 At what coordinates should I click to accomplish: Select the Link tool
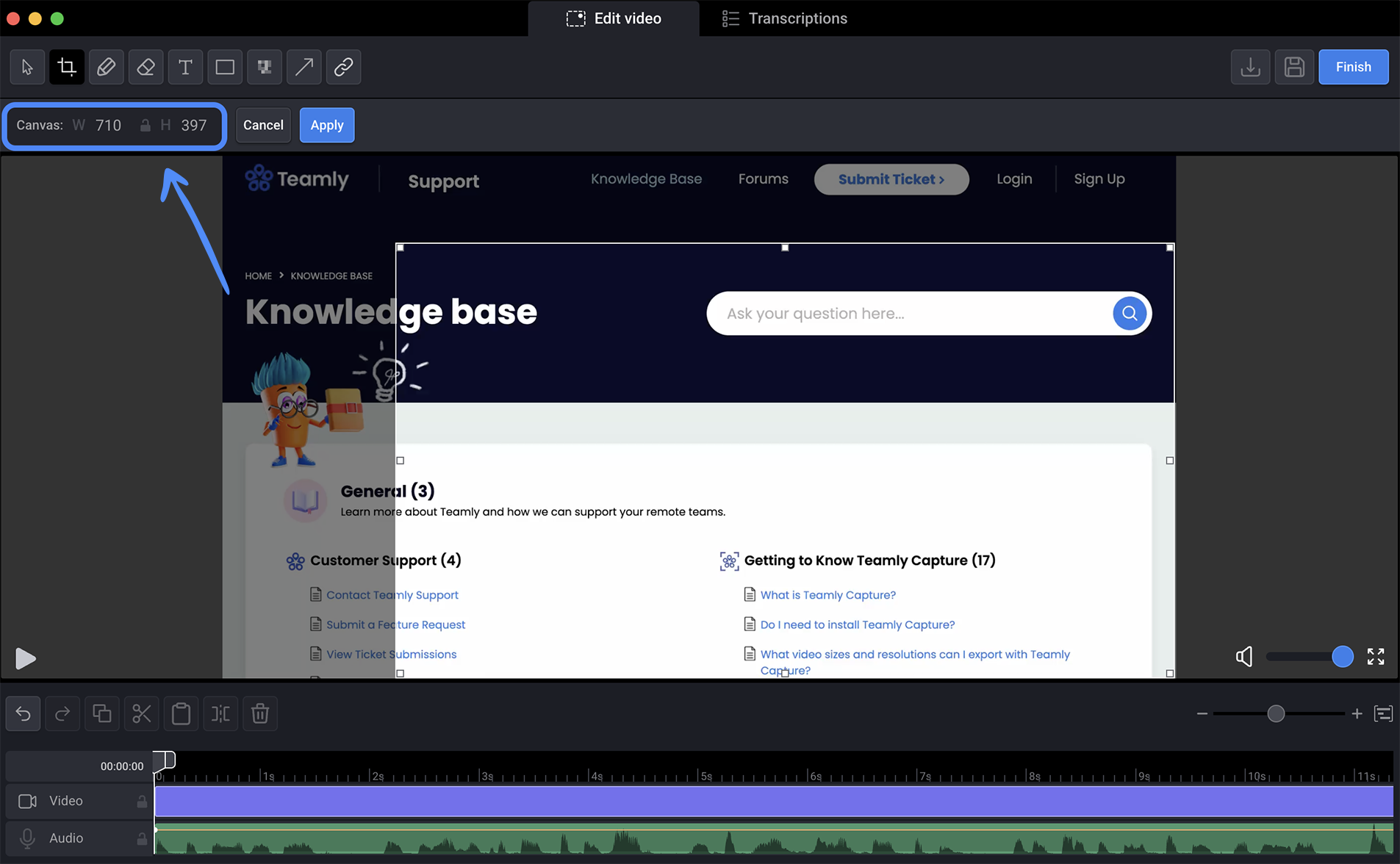pyautogui.click(x=343, y=67)
